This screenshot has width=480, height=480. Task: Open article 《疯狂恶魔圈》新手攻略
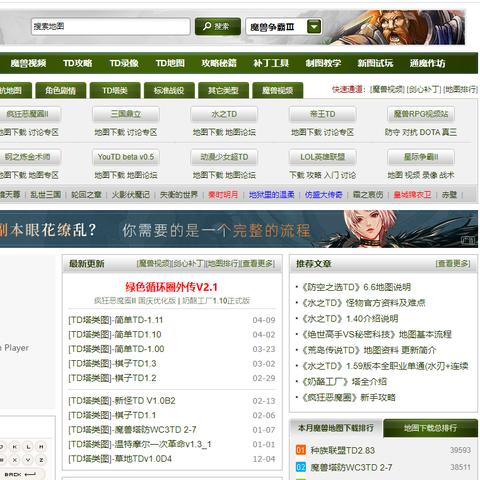pos(348,397)
